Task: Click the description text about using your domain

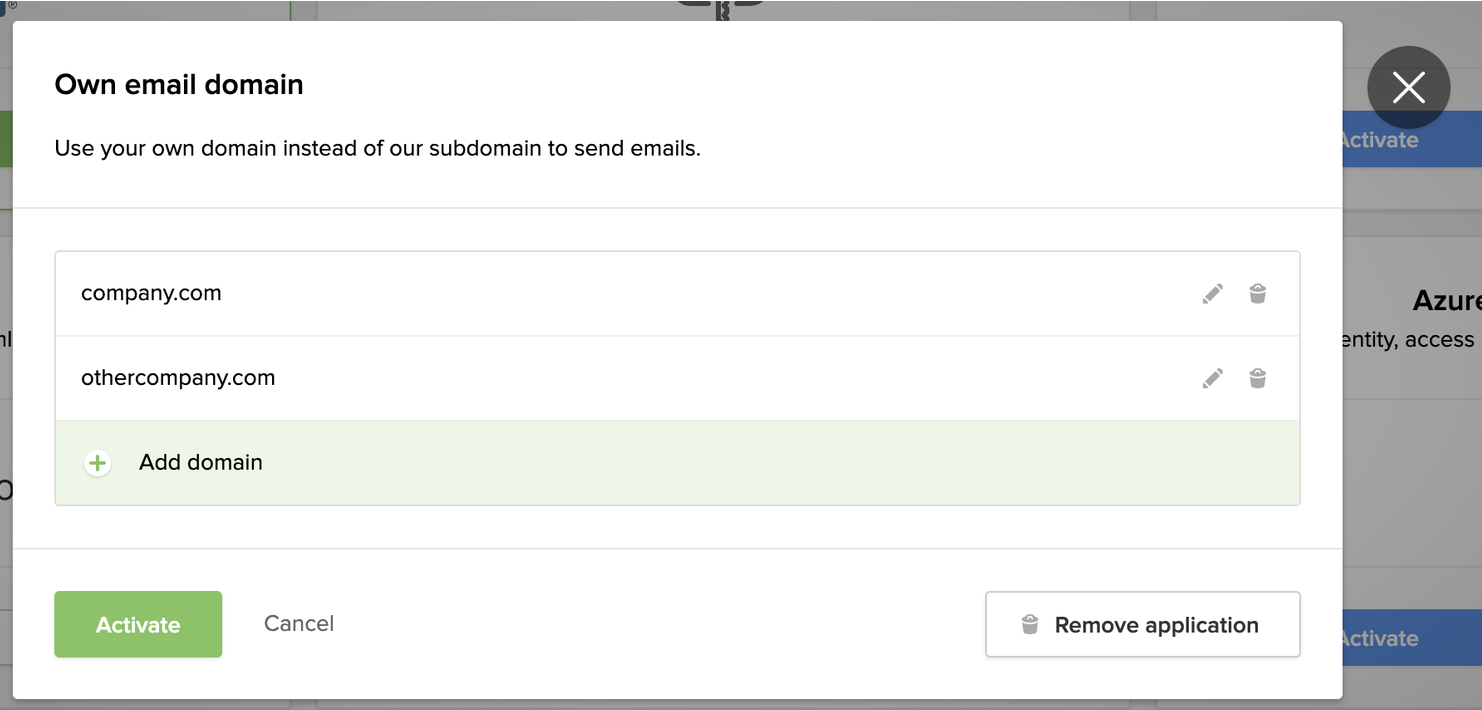Action: [x=377, y=149]
